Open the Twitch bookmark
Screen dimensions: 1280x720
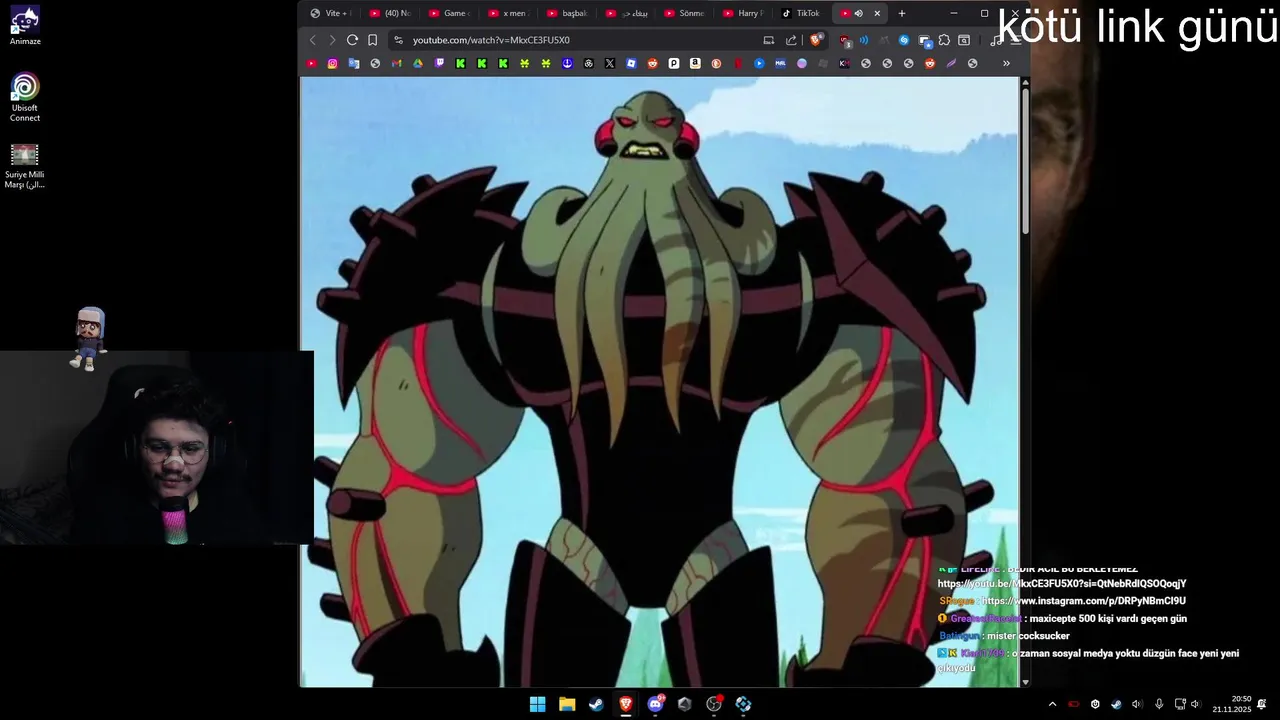(439, 63)
